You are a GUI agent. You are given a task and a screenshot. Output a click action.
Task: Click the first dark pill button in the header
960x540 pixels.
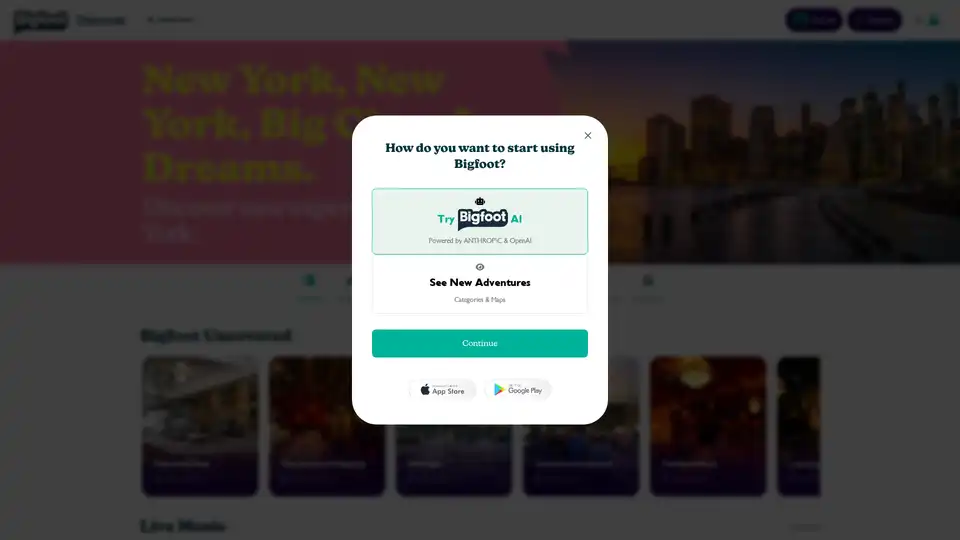[x=813, y=20]
